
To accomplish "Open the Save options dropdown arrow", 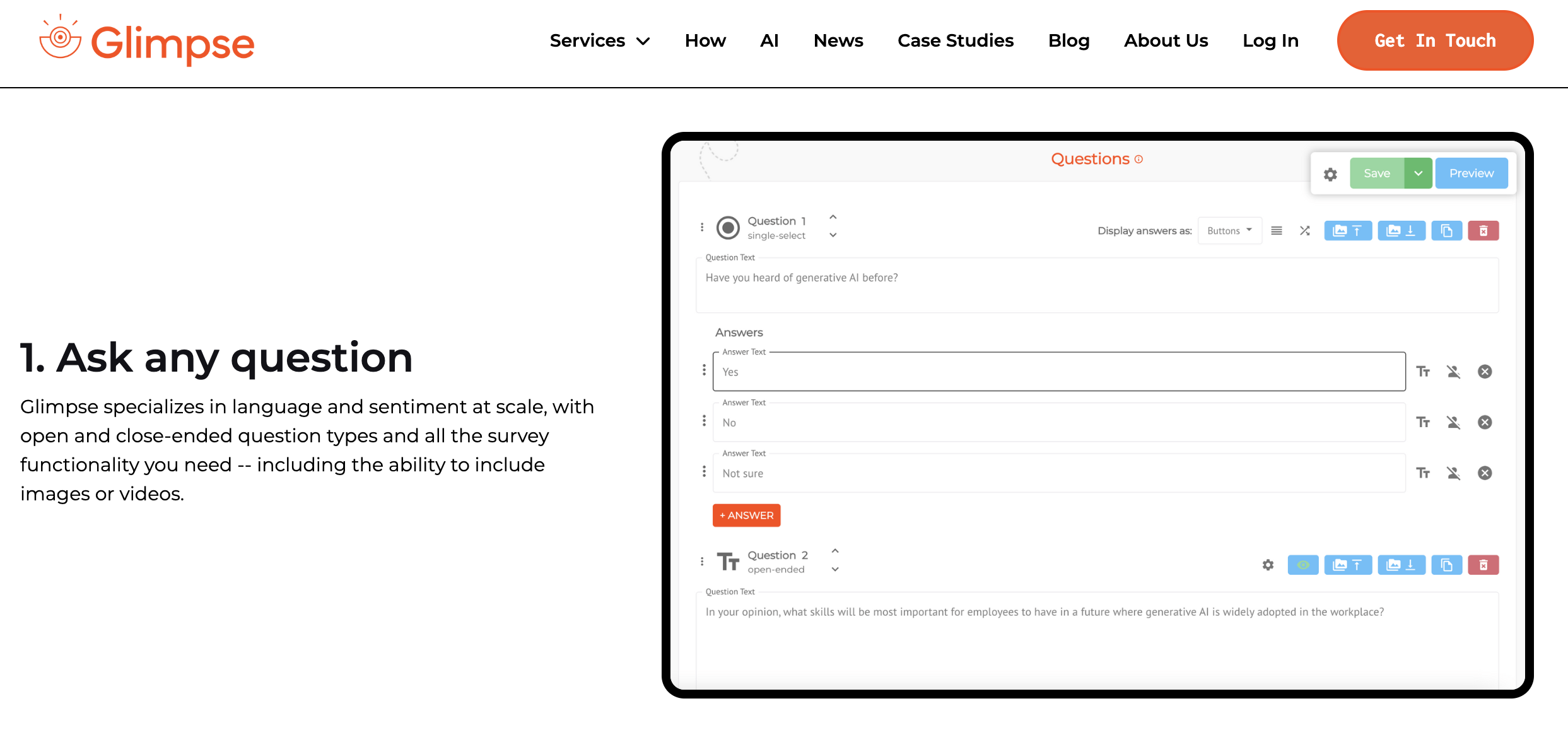I will tap(1418, 174).
